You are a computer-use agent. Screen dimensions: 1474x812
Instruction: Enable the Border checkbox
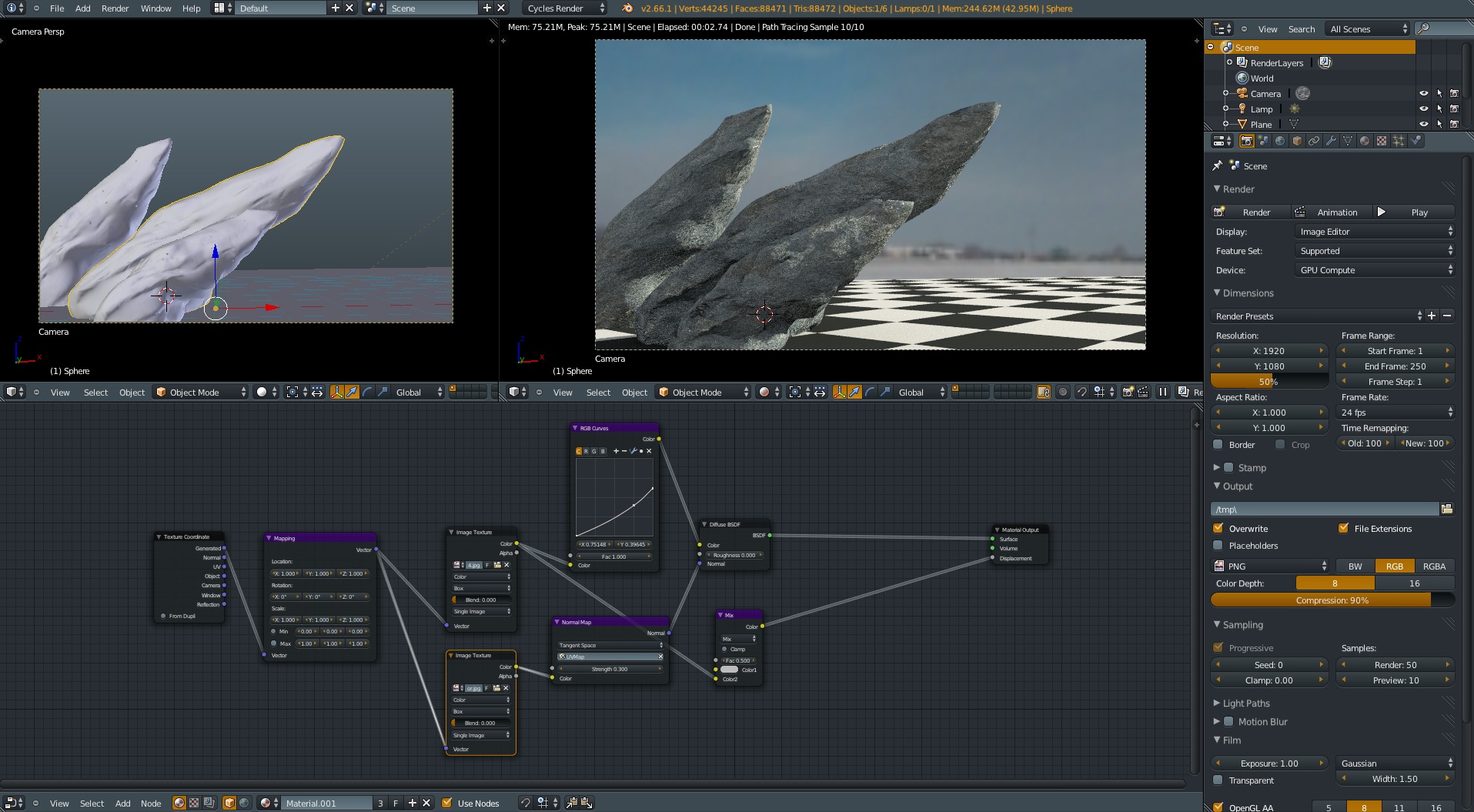tap(1218, 444)
